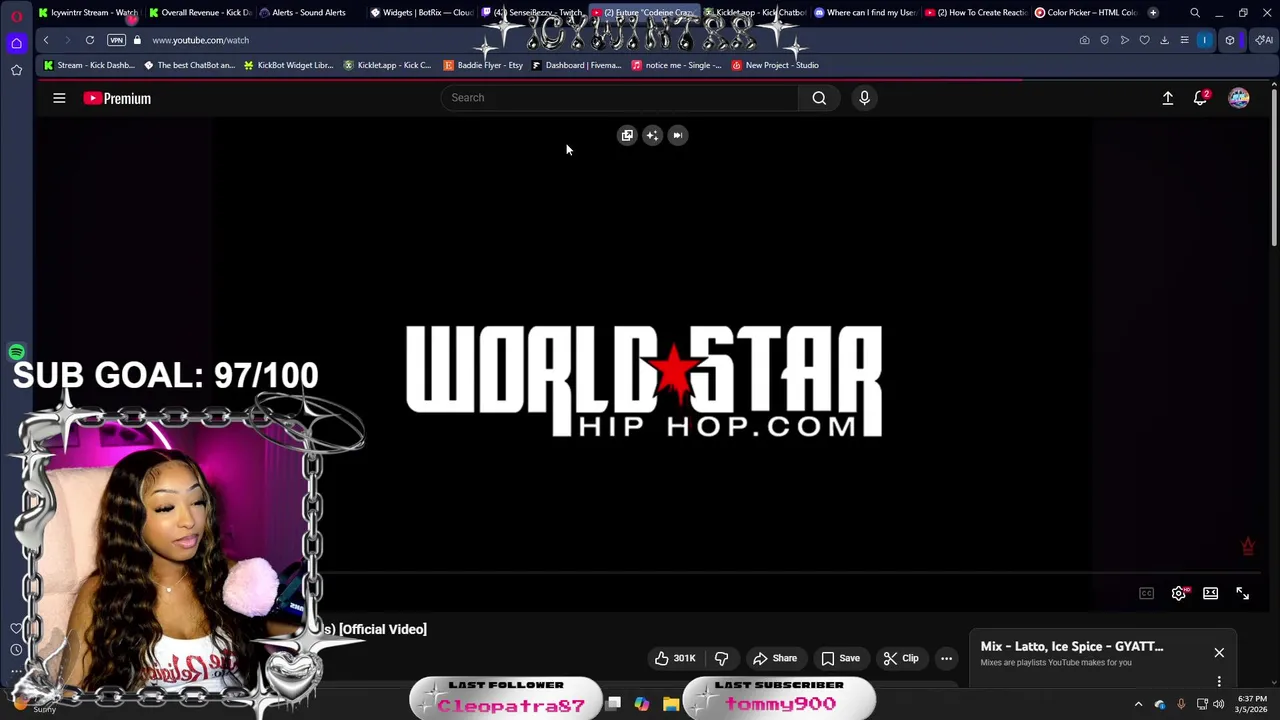Open Spotify in the Opera sidebar
Screen dimensions: 1280x720
pyautogui.click(x=16, y=352)
